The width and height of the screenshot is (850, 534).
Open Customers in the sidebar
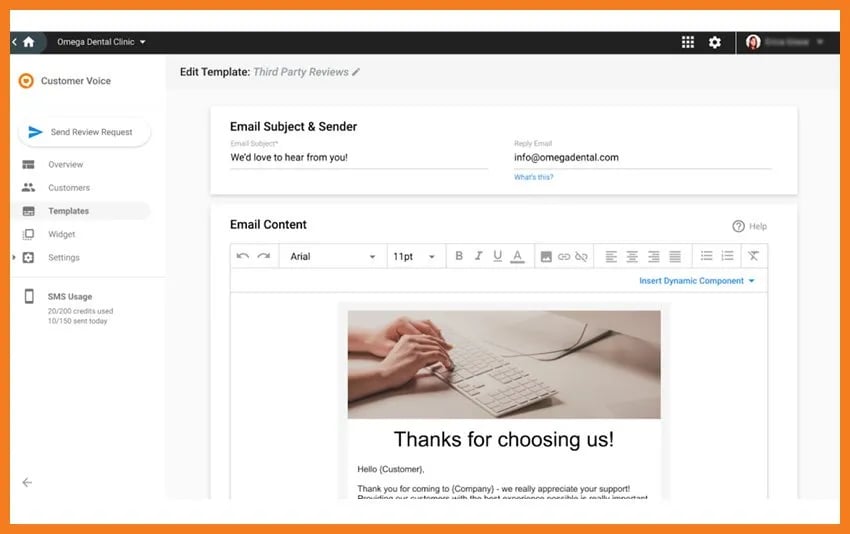click(69, 188)
